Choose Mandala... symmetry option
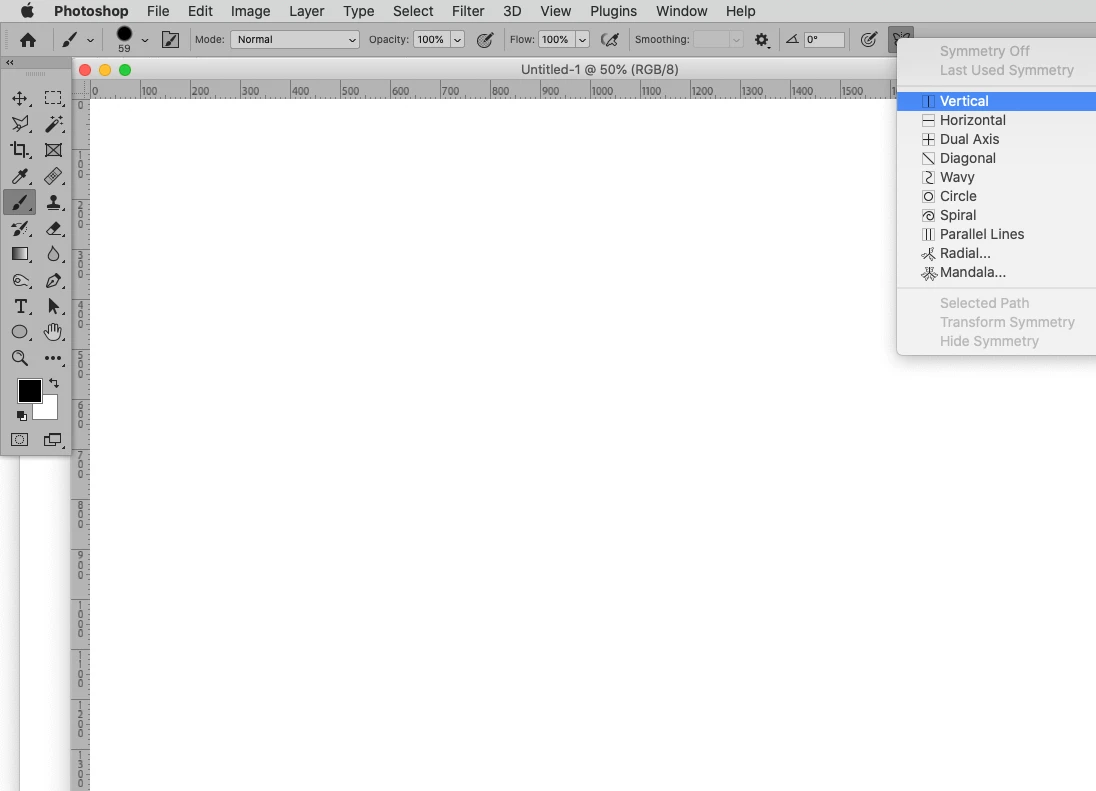Image resolution: width=1096 pixels, height=791 pixels. pyautogui.click(x=996, y=273)
